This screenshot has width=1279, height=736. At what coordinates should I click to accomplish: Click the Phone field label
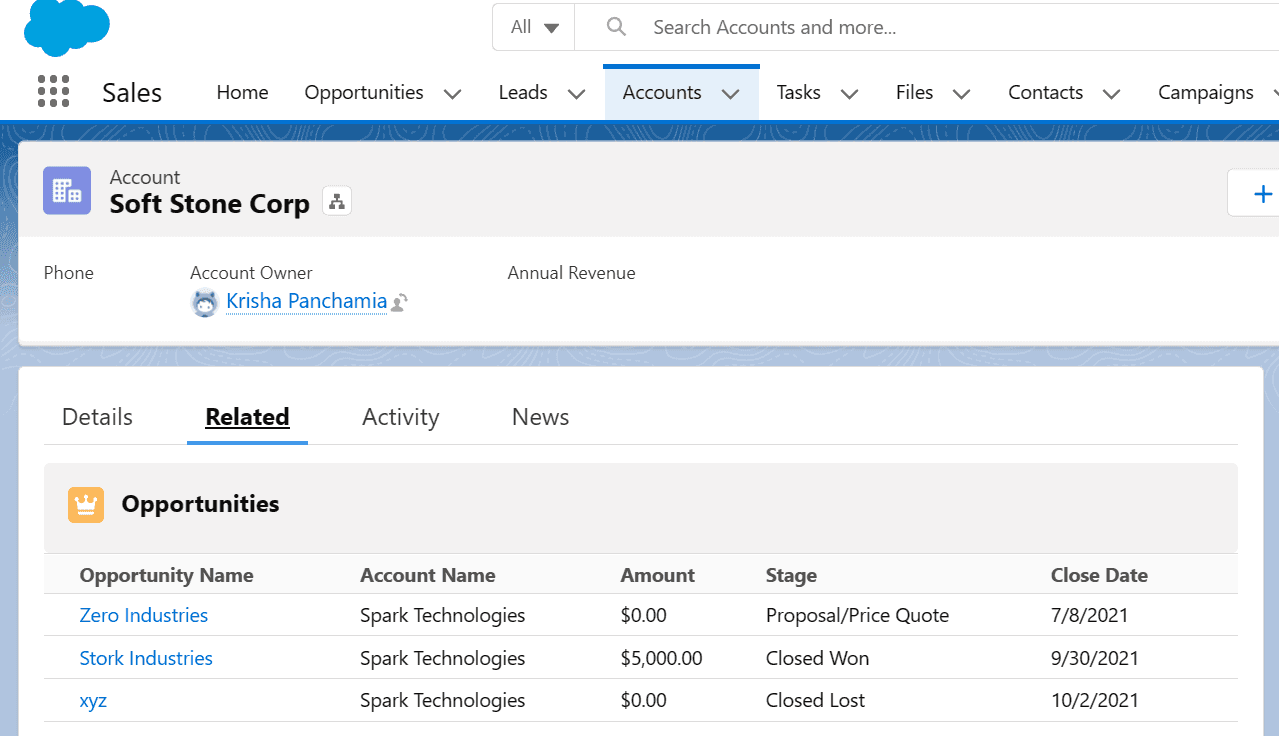[x=69, y=273]
